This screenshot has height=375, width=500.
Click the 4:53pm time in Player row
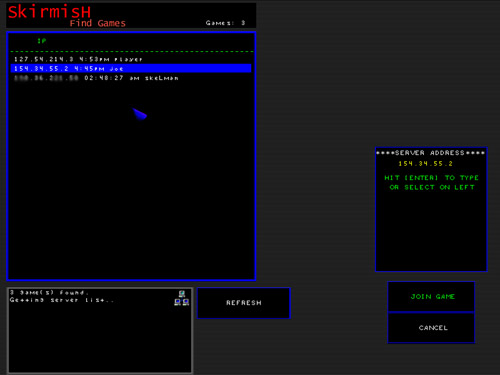pos(94,59)
